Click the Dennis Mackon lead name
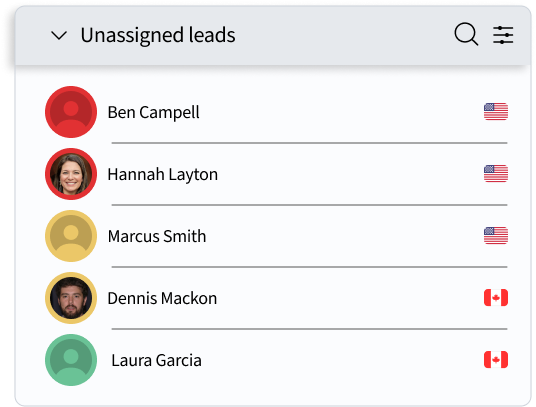 click(x=162, y=298)
